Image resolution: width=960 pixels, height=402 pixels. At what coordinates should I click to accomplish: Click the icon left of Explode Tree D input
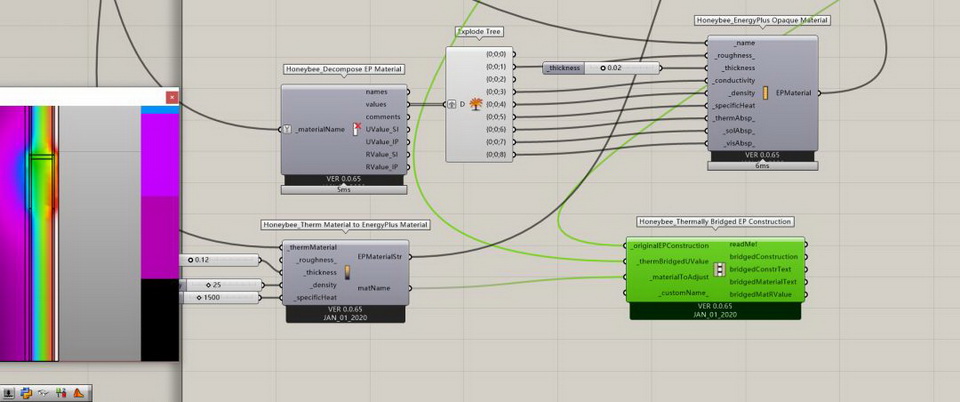tap(451, 104)
